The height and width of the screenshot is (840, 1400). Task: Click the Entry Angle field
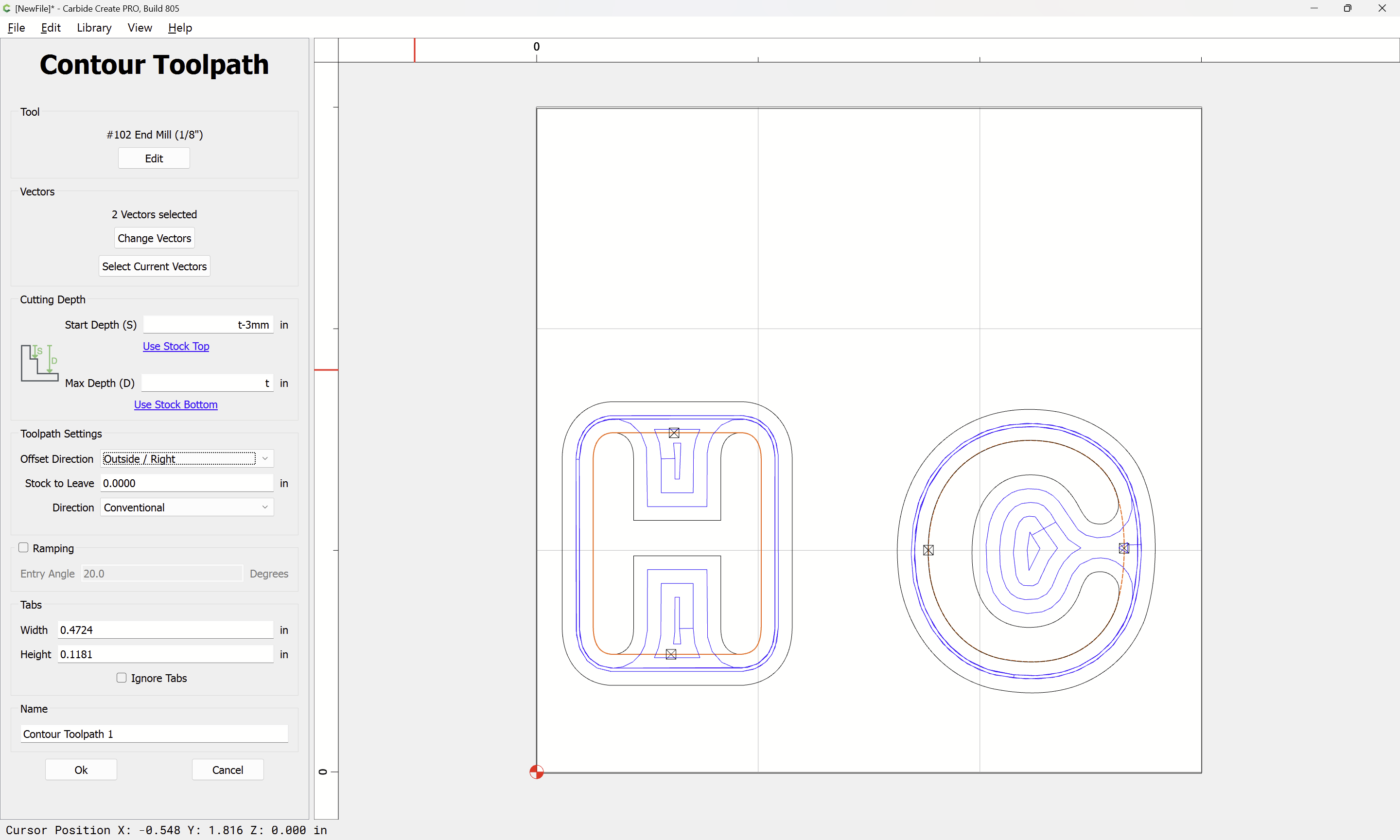162,574
